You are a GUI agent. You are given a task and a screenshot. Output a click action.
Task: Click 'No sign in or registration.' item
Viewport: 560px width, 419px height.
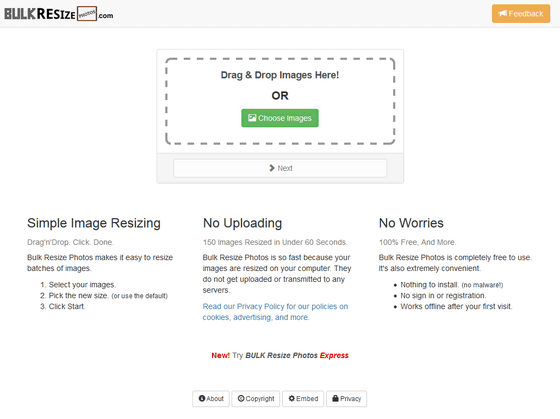pos(443,296)
